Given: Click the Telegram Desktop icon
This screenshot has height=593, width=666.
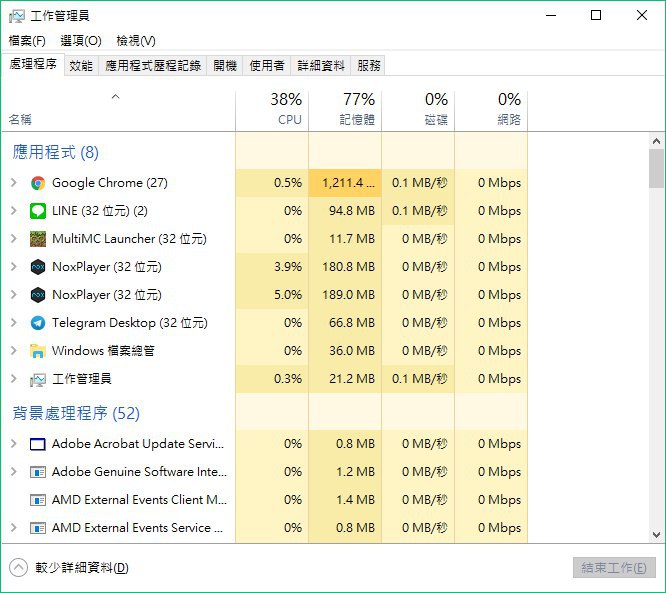Looking at the screenshot, I should point(38,323).
